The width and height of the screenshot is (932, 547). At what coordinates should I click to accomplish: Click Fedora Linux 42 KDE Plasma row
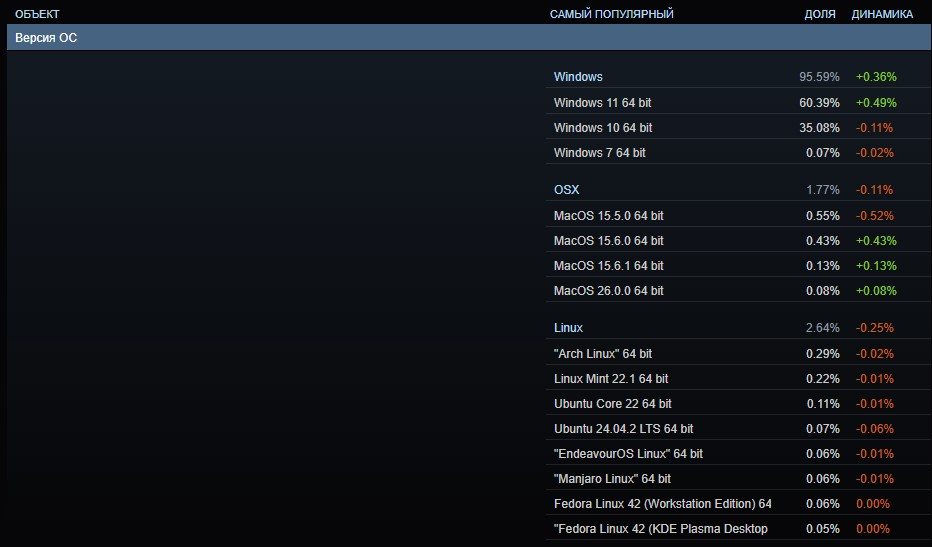[x=738, y=529]
